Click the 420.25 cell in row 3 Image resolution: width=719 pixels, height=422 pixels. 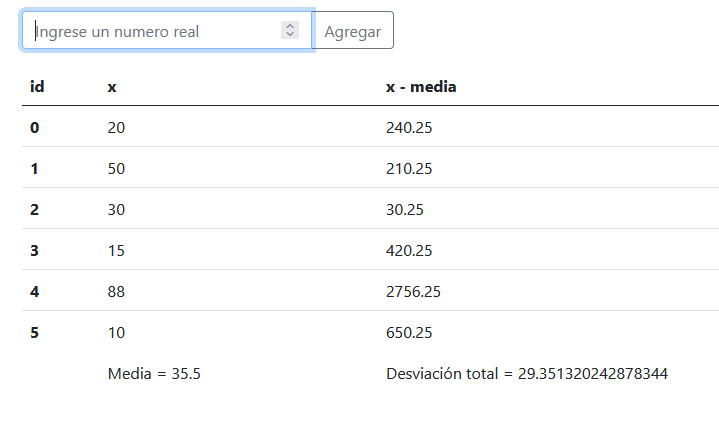(x=409, y=250)
